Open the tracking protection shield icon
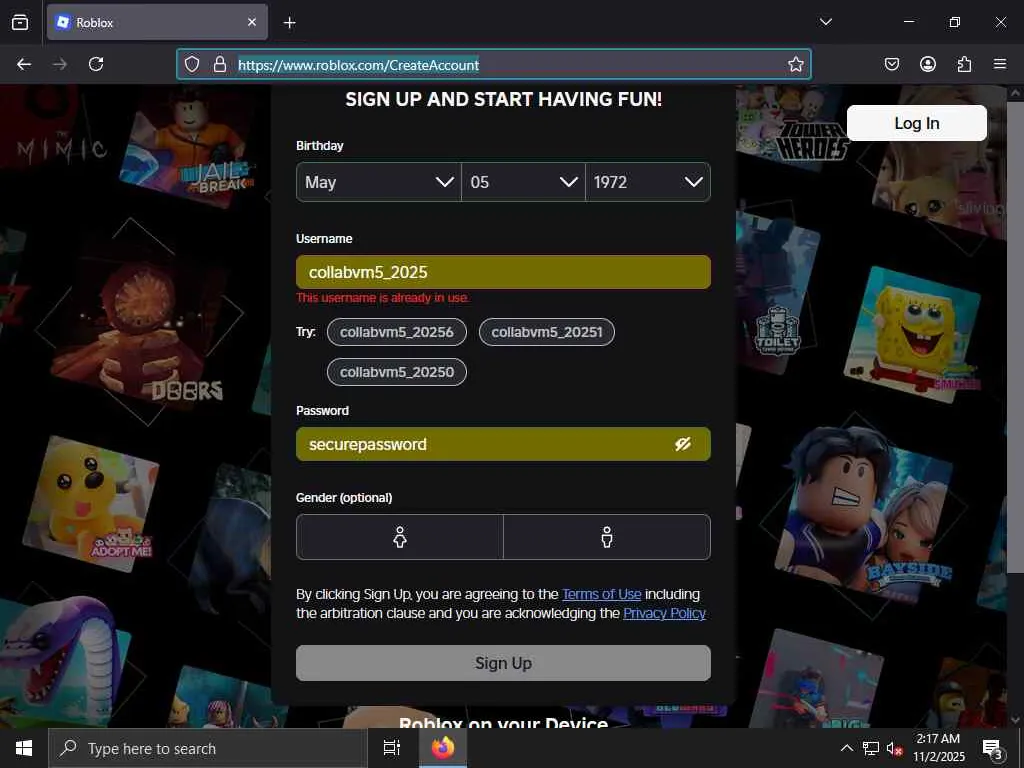Viewport: 1024px width, 768px height. 191,64
